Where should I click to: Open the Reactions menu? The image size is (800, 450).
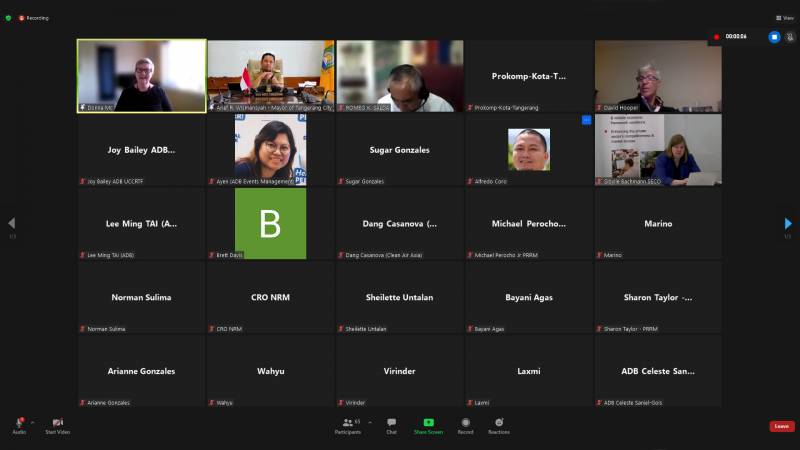pyautogui.click(x=498, y=424)
